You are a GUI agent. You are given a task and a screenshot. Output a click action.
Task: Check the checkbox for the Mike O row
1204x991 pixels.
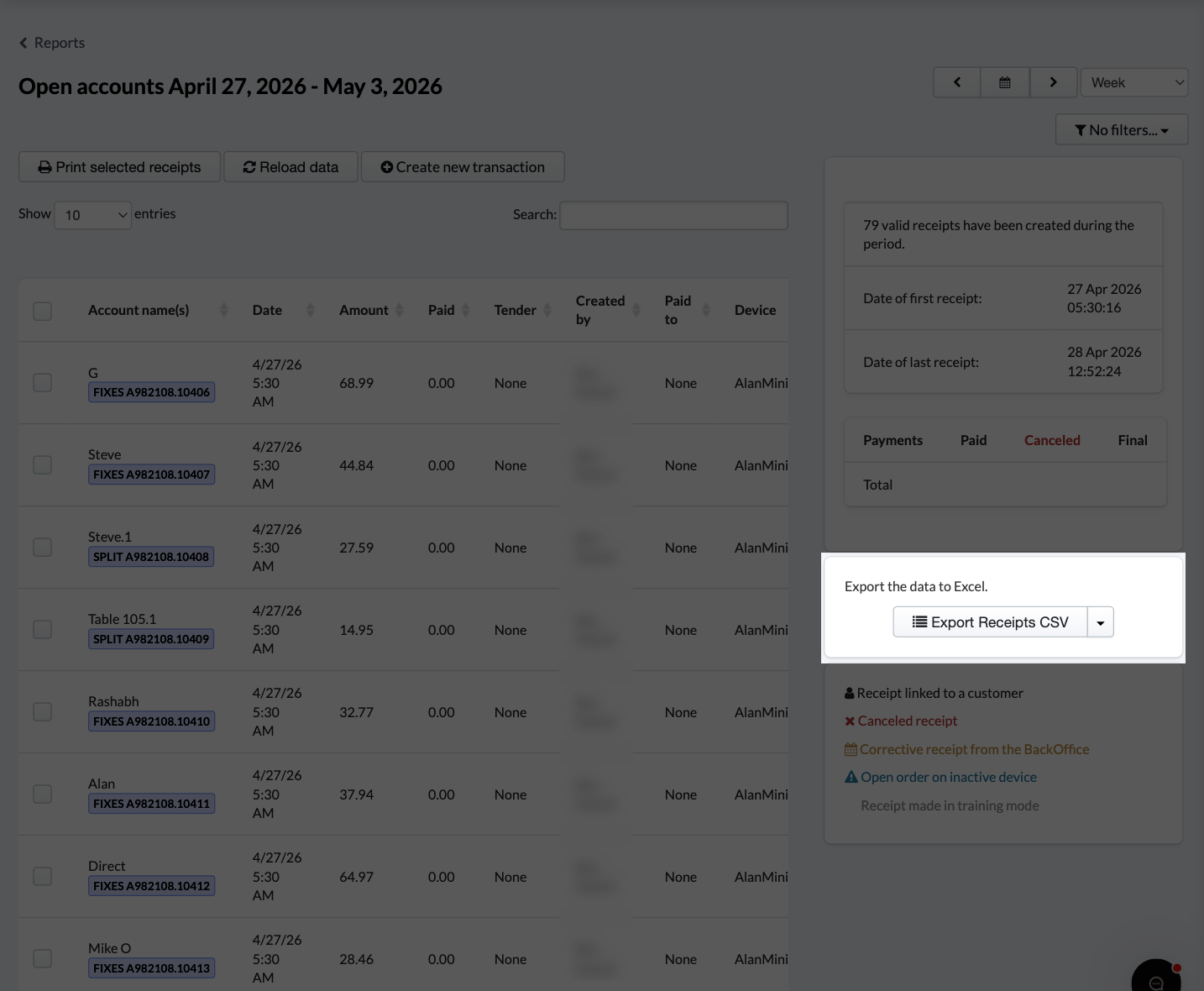pyautogui.click(x=42, y=957)
